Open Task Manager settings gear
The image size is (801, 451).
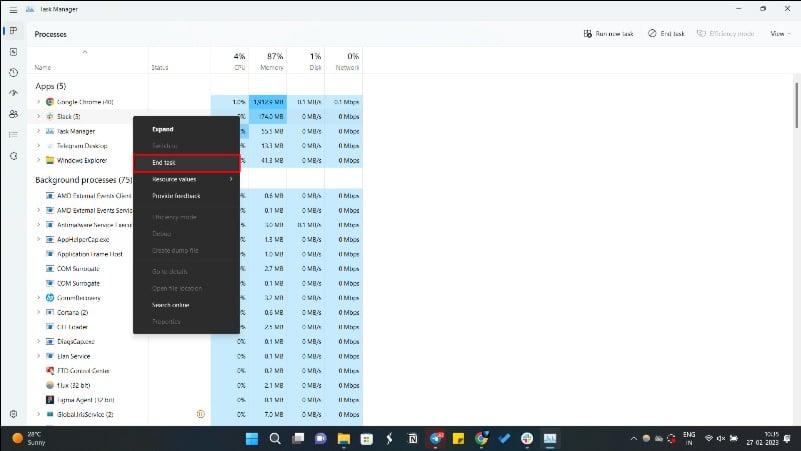(13, 414)
